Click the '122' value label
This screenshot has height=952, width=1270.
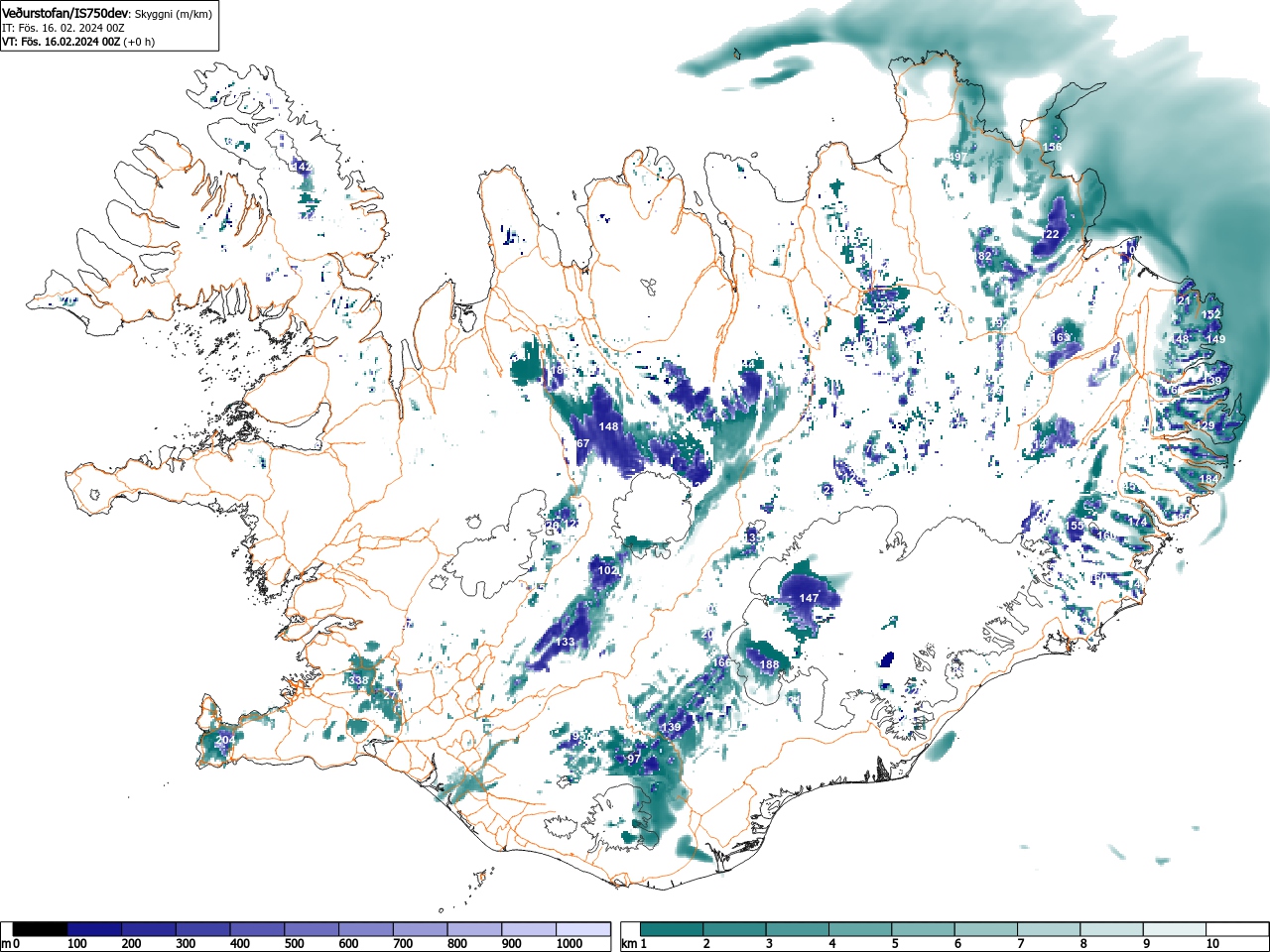(x=1050, y=234)
